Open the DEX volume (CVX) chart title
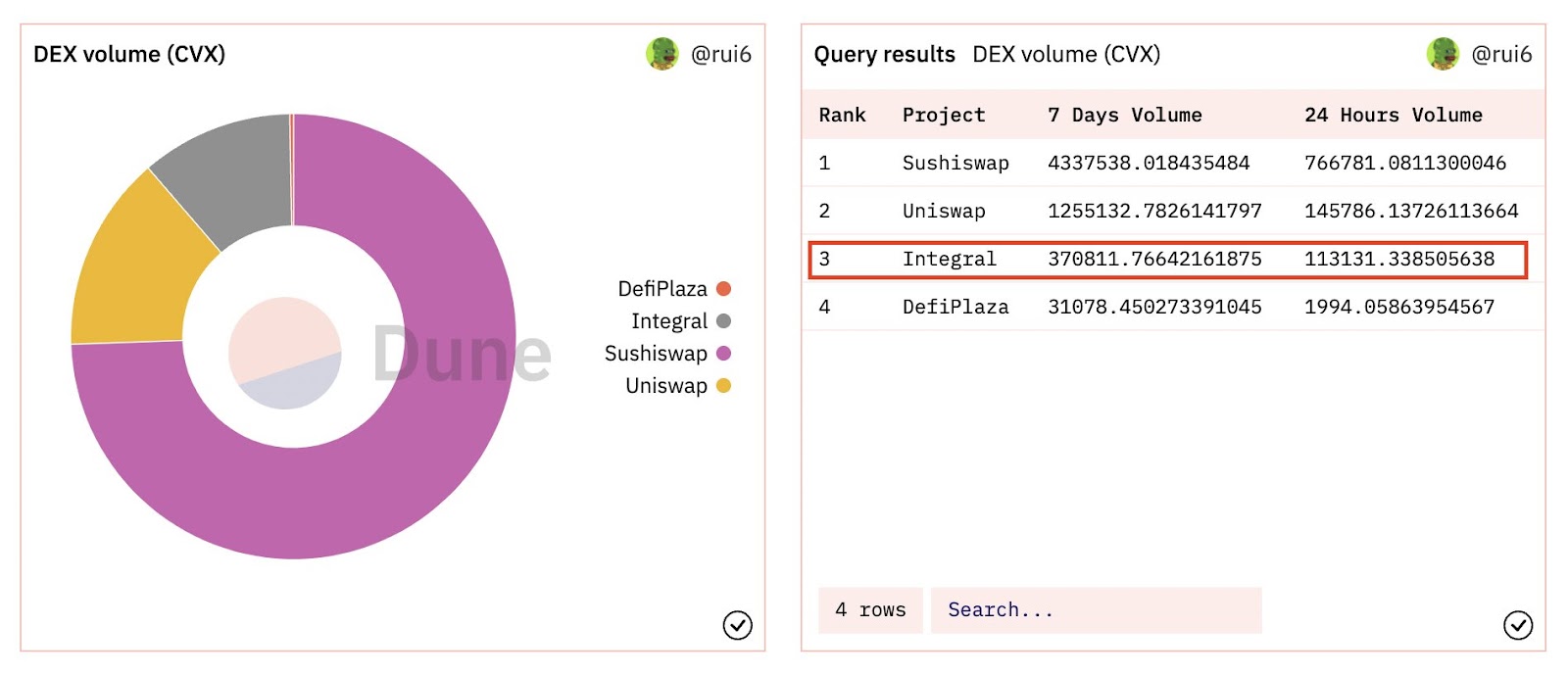The width and height of the screenshot is (1568, 675). (x=129, y=55)
